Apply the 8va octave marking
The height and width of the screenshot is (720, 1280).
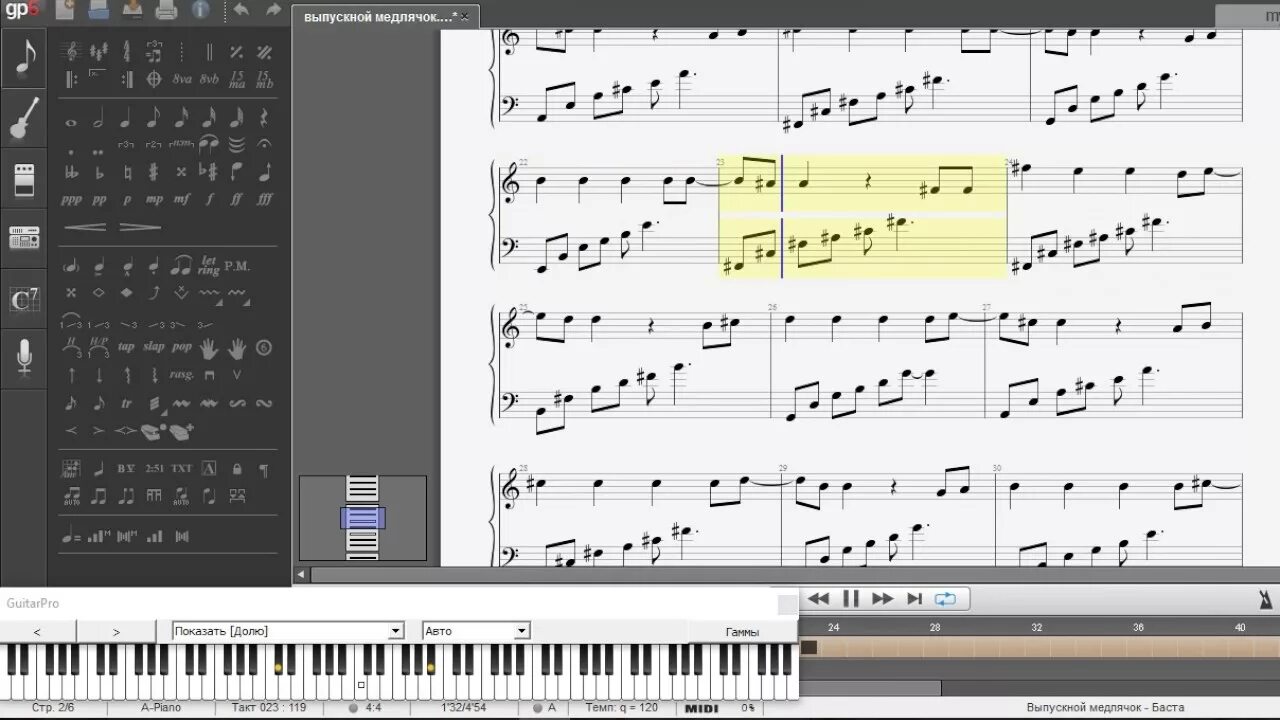[x=182, y=79]
